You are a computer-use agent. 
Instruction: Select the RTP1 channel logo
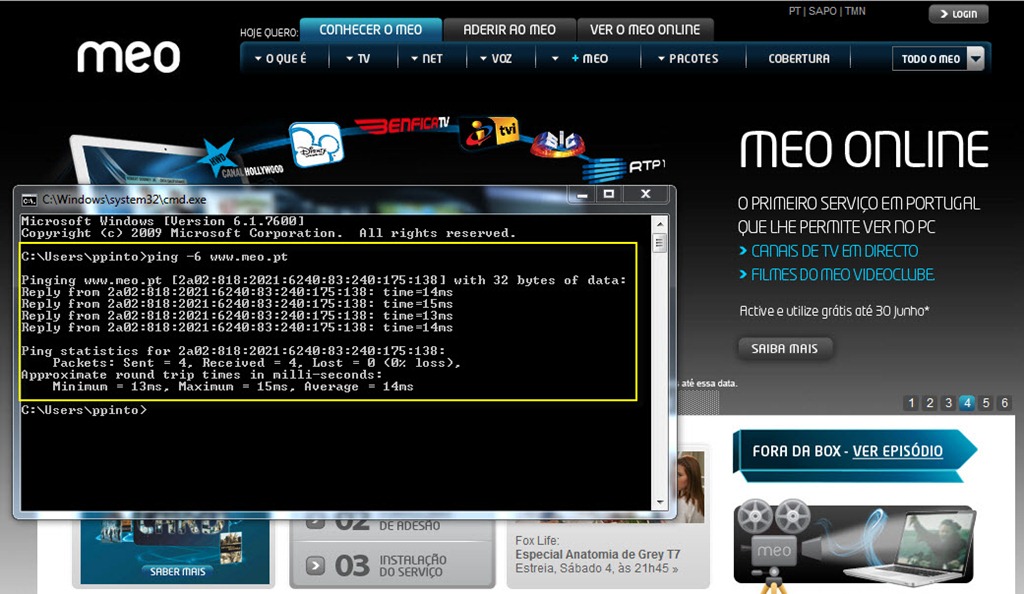[622, 168]
